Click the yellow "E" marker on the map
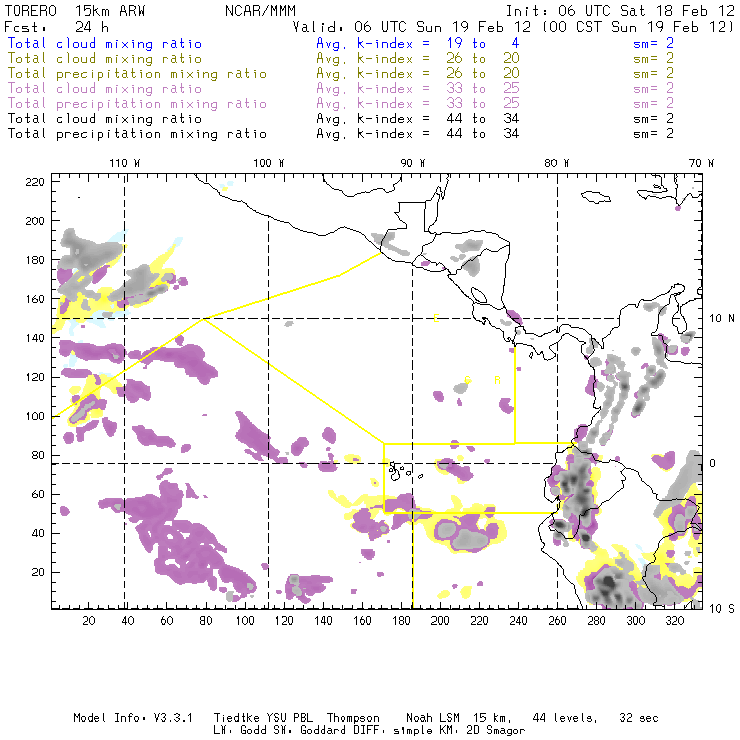740x740 pixels. 437,319
